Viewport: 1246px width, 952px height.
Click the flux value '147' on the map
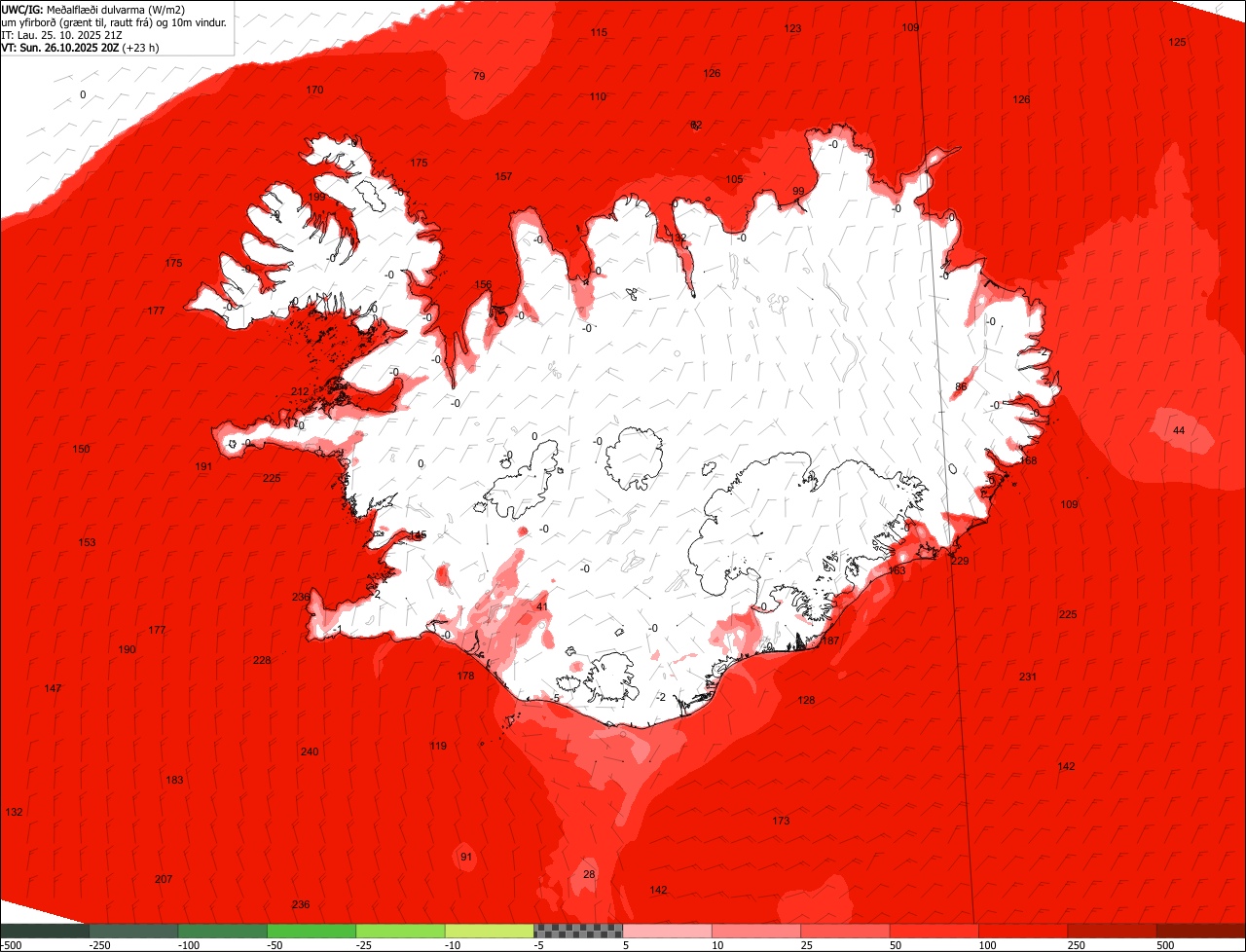click(x=53, y=688)
